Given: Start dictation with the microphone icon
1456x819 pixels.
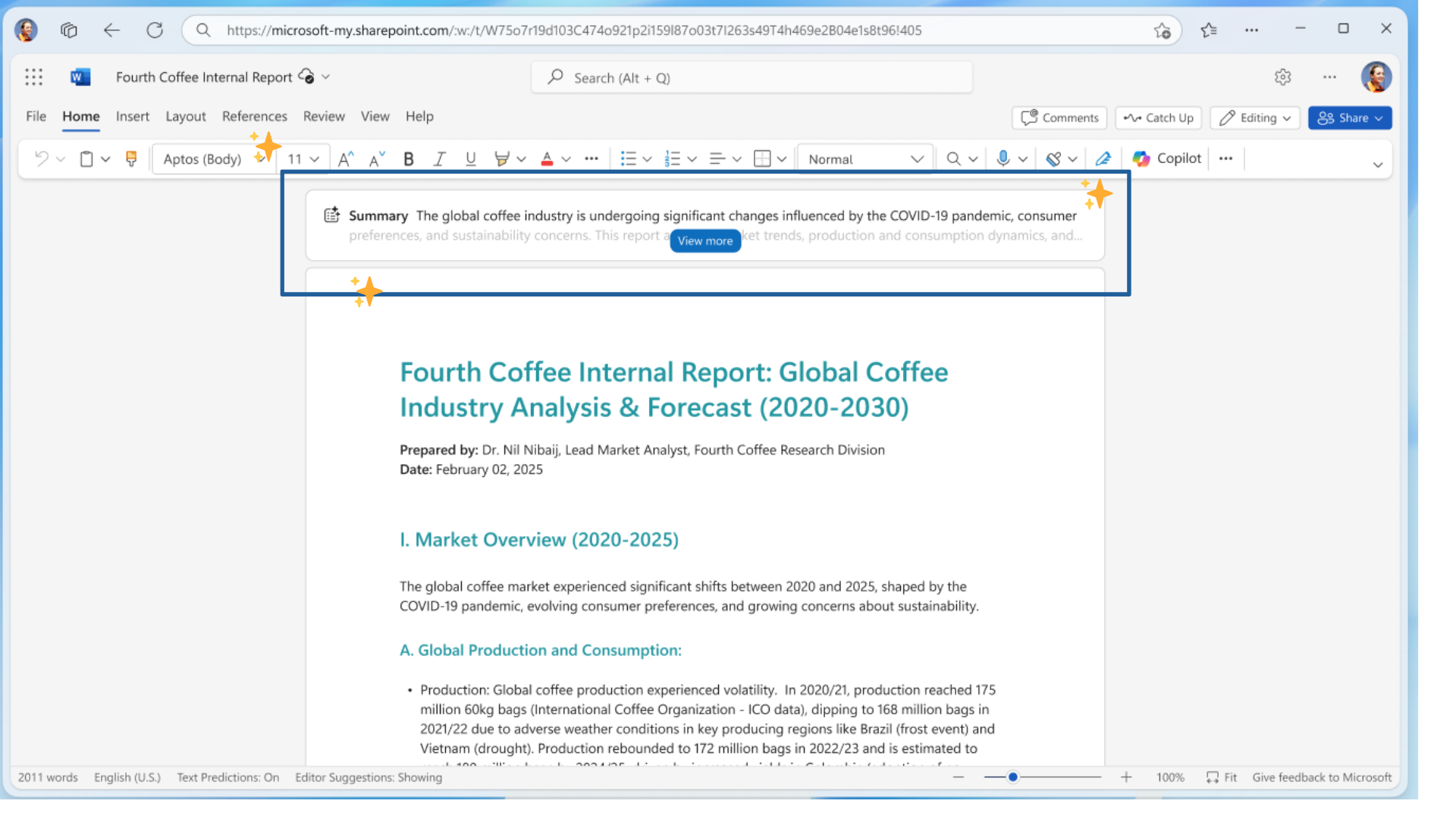Looking at the screenshot, I should [1003, 158].
